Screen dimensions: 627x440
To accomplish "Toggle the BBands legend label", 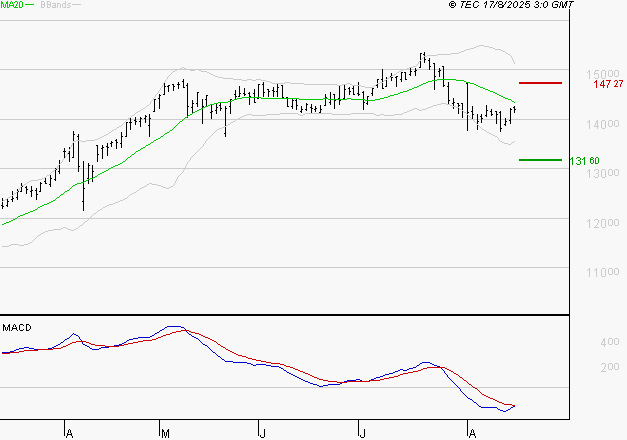I will click(54, 5).
